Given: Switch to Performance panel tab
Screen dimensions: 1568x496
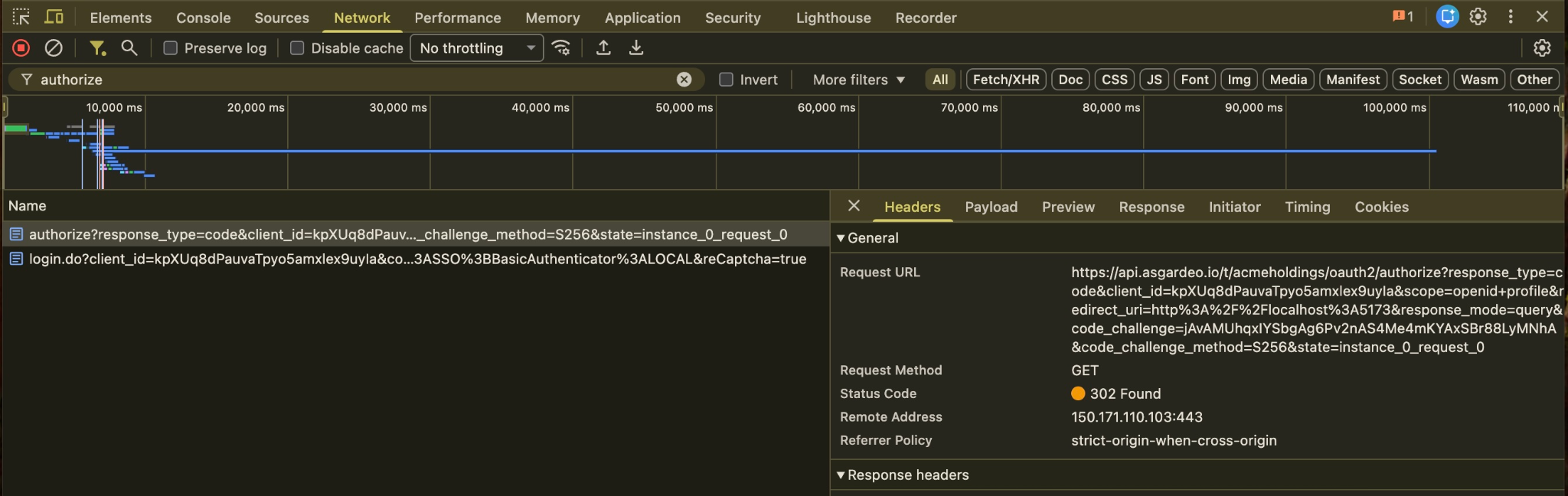Looking at the screenshot, I should [x=458, y=18].
